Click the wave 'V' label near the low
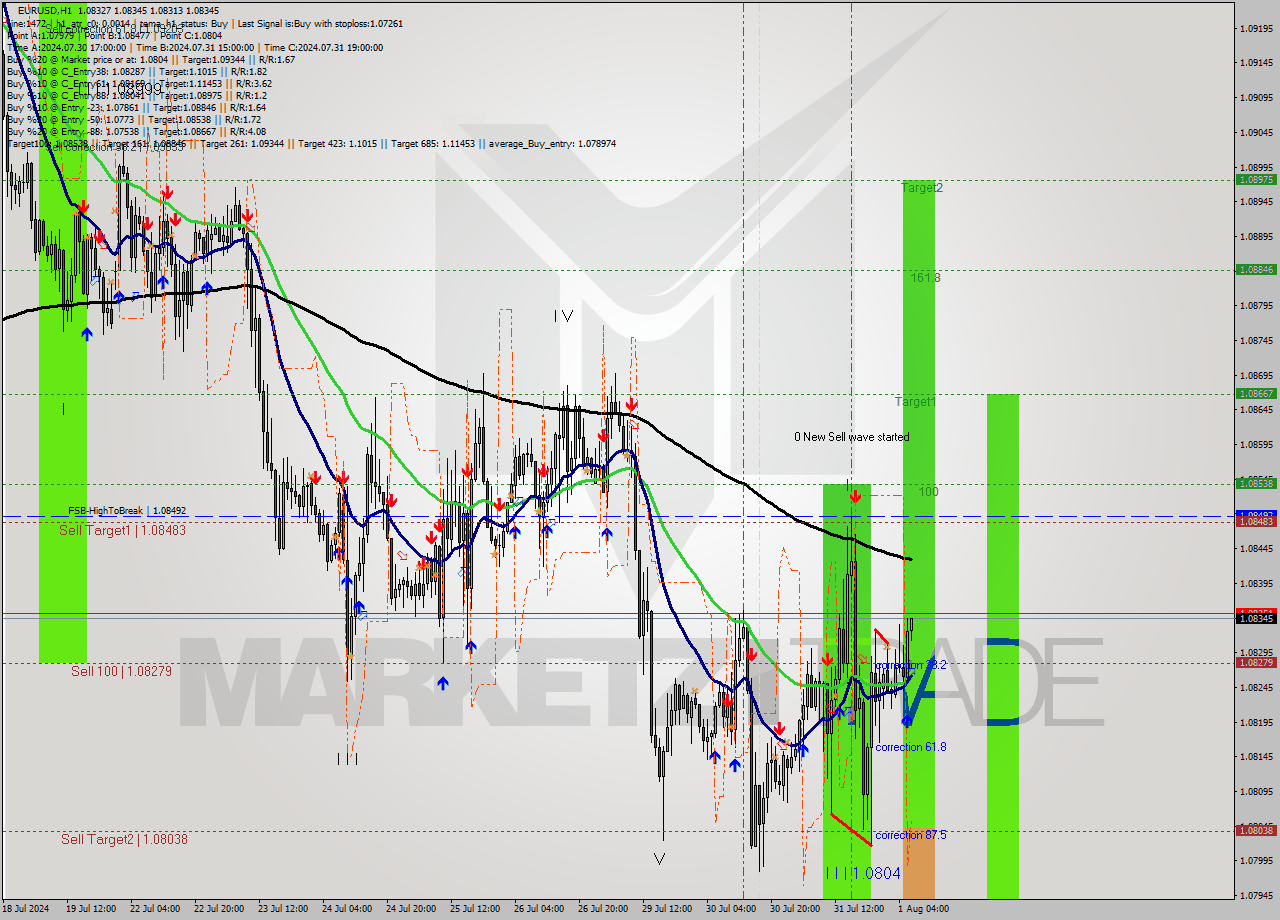Screen dimensions: 1280x920 tap(658, 858)
